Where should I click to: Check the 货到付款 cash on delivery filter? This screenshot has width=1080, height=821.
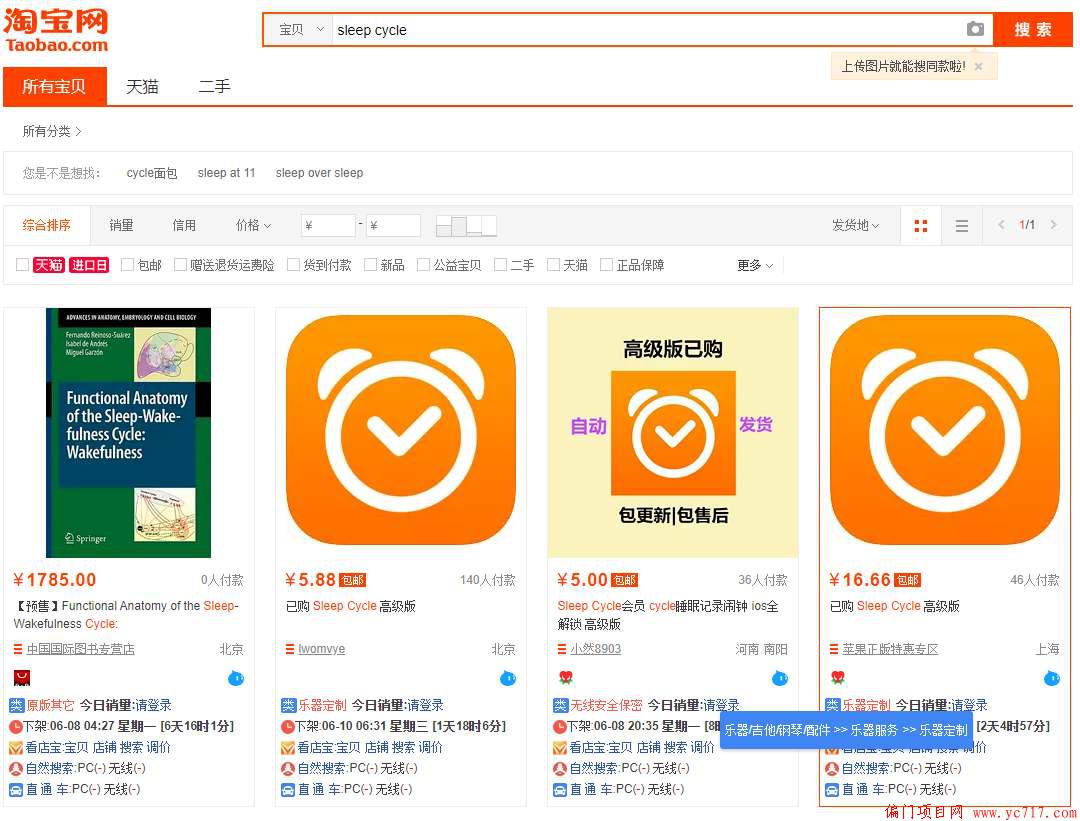(293, 265)
